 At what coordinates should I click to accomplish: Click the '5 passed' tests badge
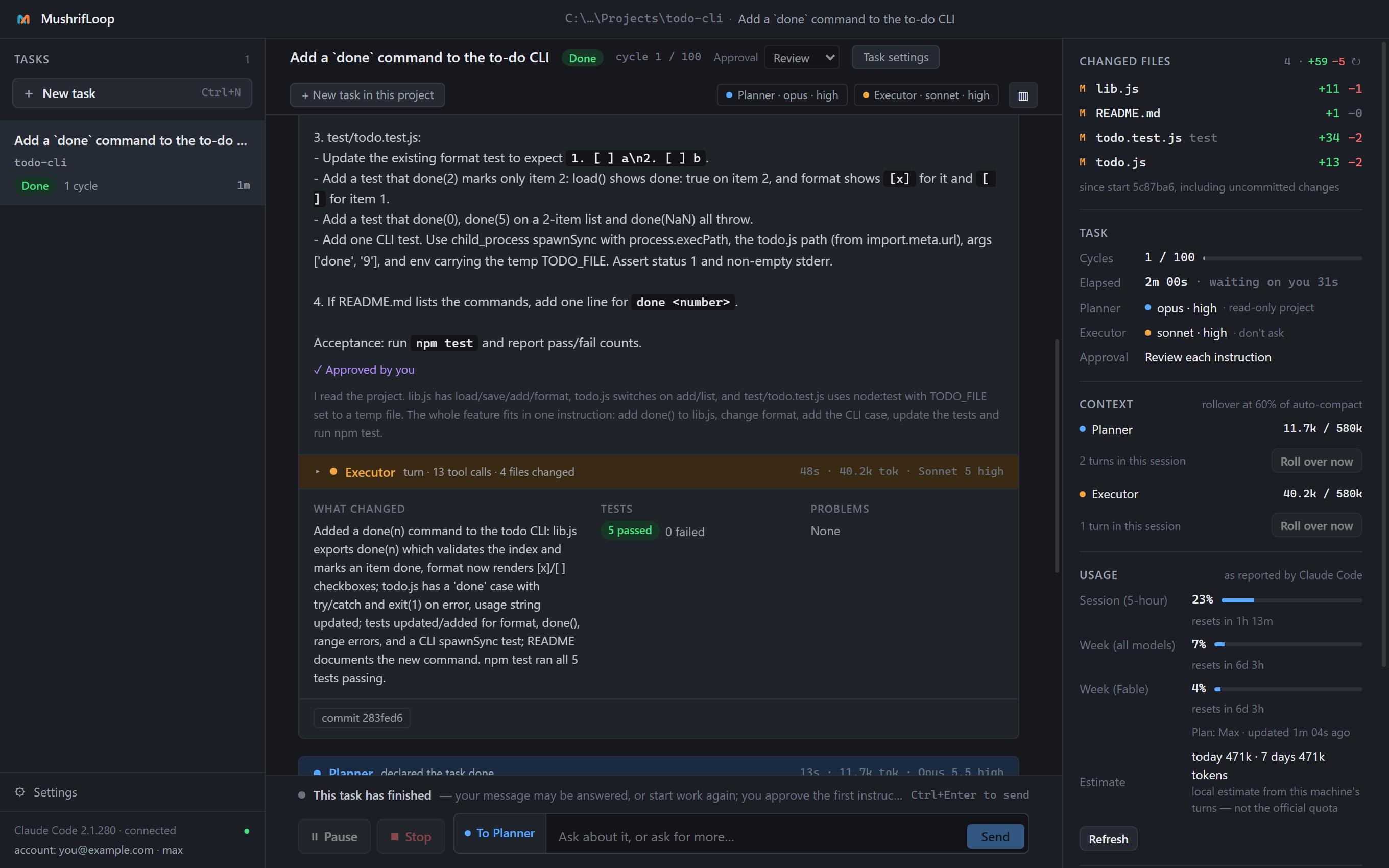pyautogui.click(x=630, y=531)
